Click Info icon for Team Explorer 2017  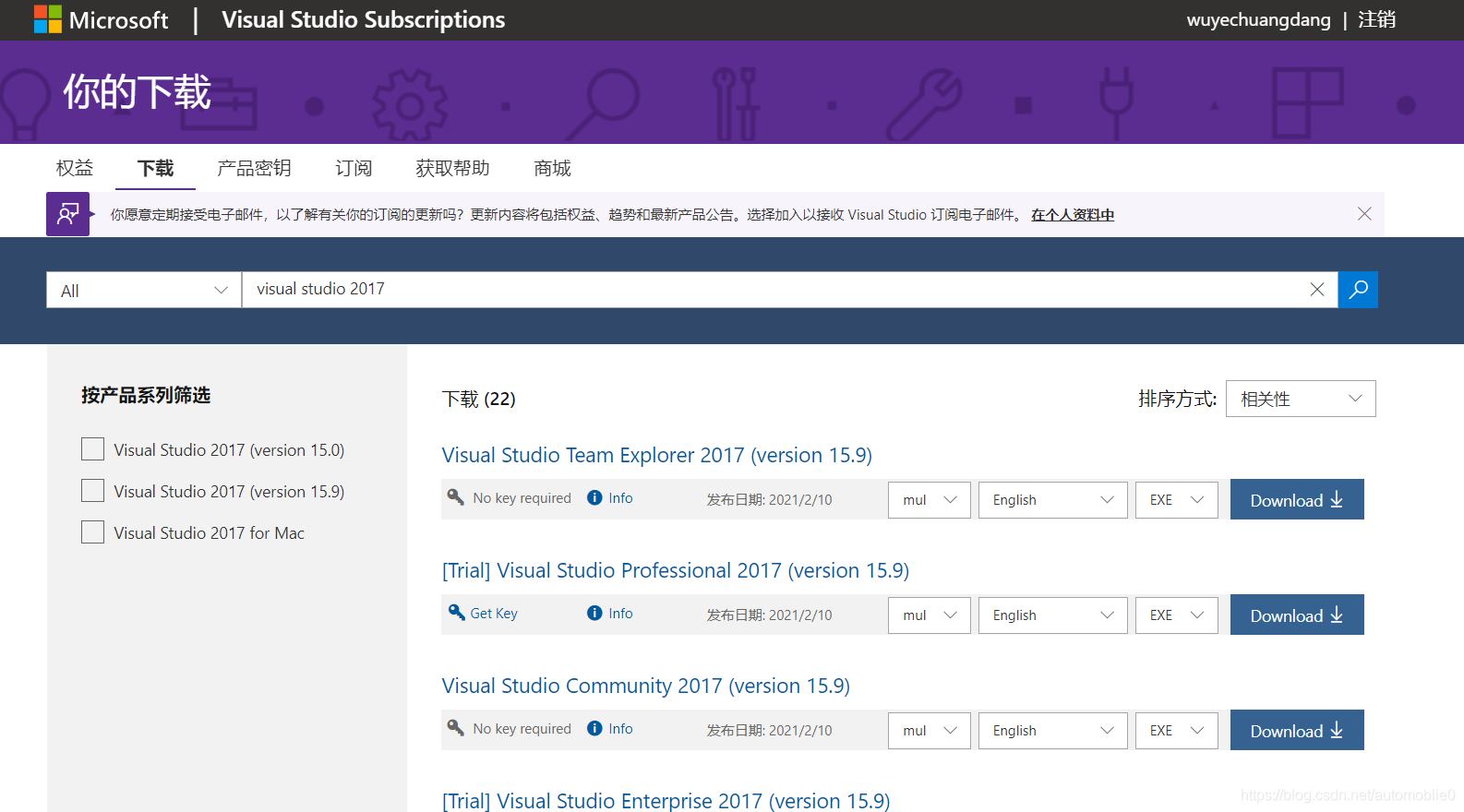point(594,498)
